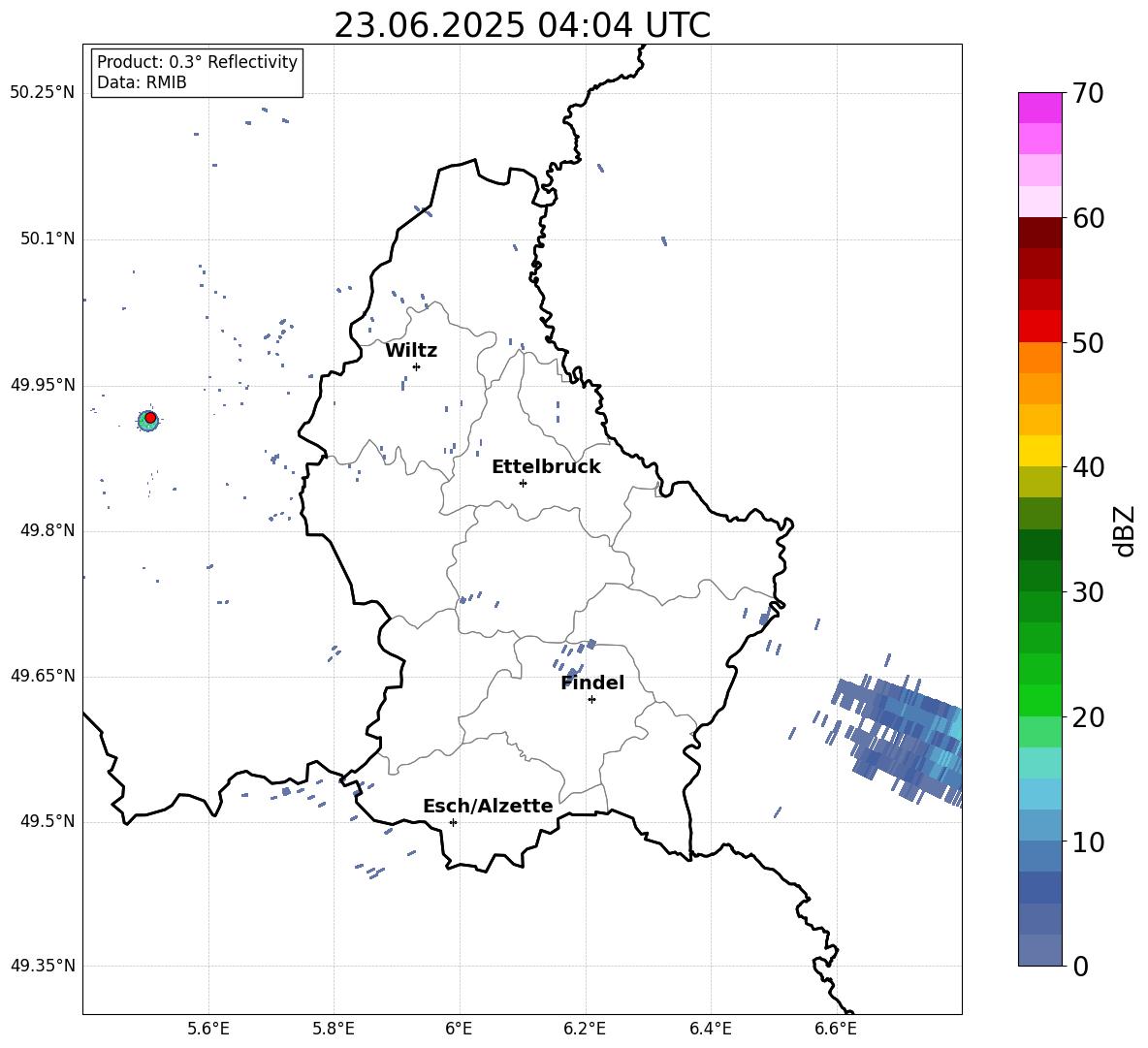Click the colorbar tick label 30
1148x1048 pixels.
(1088, 592)
